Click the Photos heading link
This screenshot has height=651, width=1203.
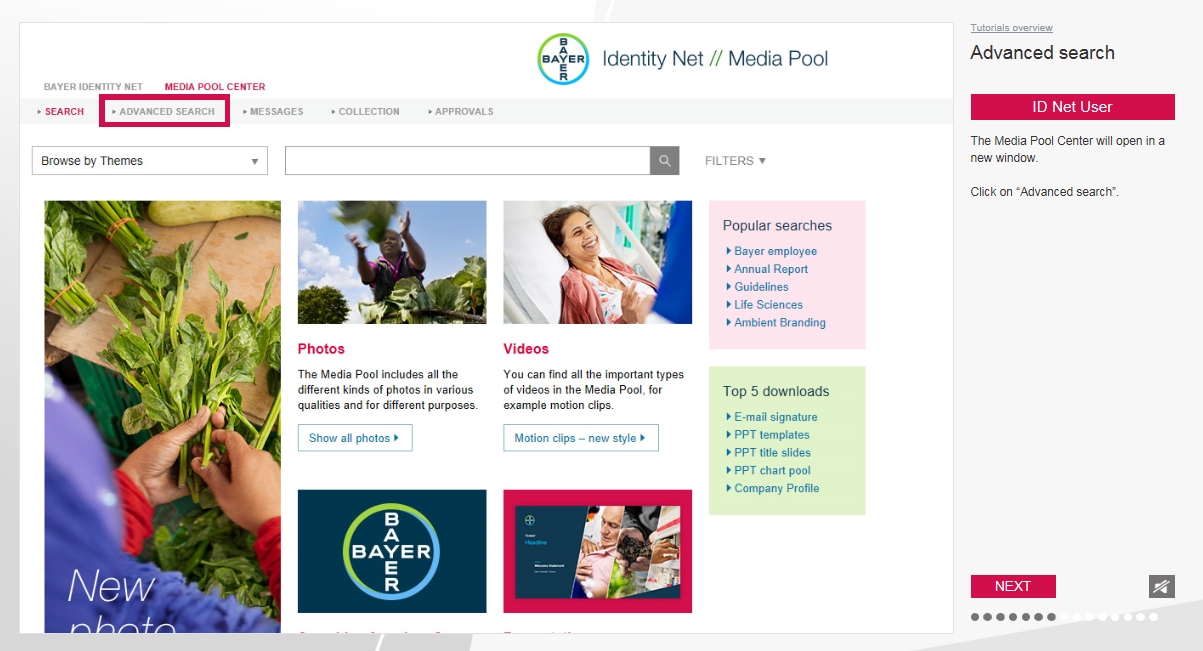[x=321, y=349]
